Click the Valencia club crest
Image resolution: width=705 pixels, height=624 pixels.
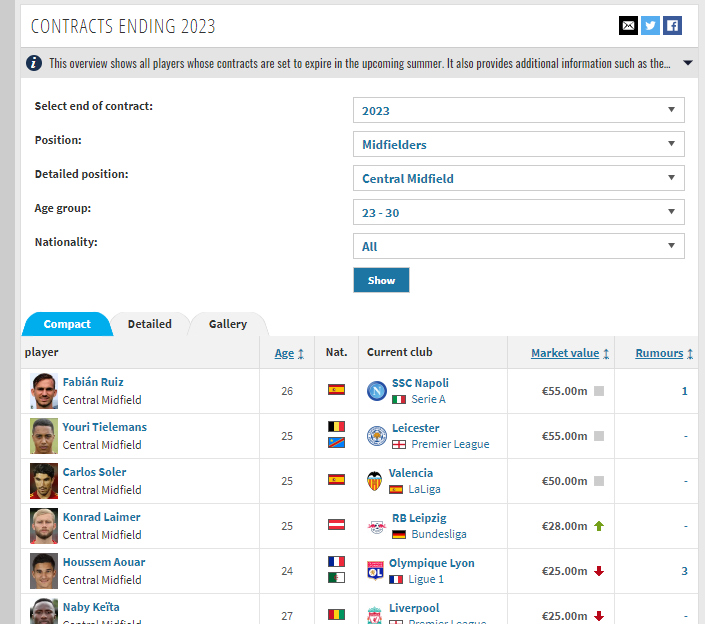[375, 481]
